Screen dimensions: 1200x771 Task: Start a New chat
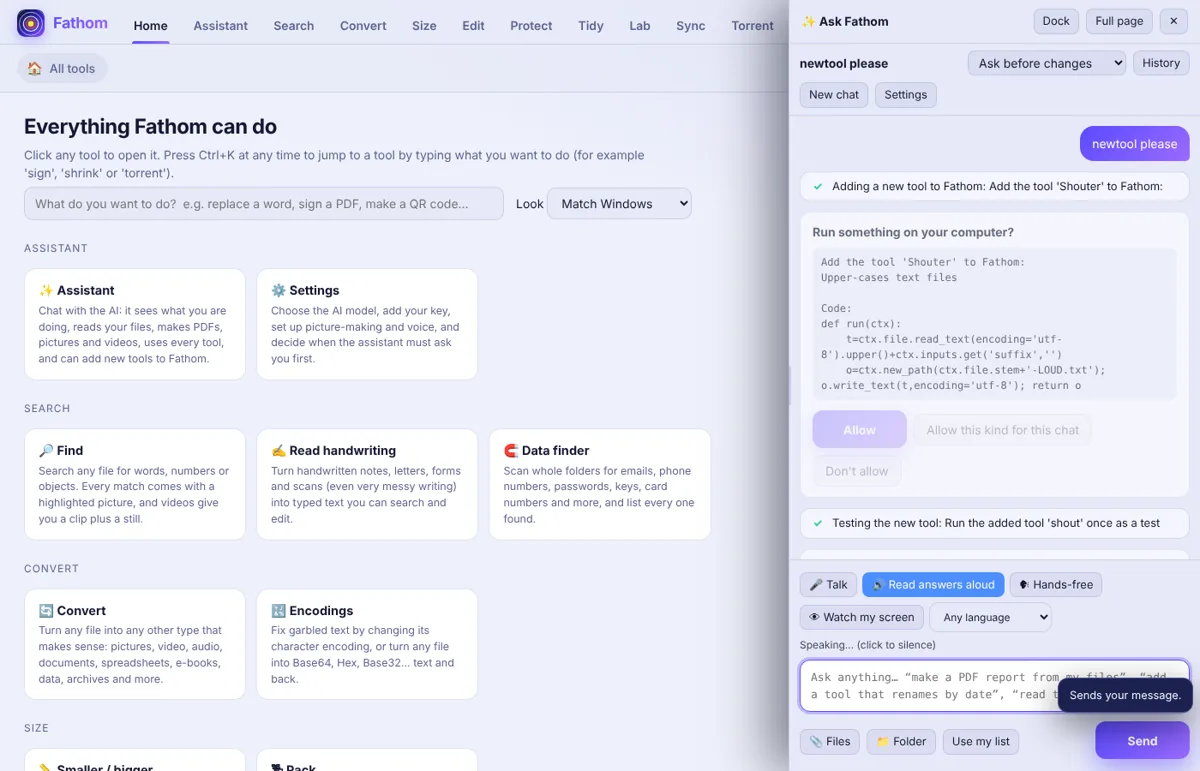(x=834, y=95)
